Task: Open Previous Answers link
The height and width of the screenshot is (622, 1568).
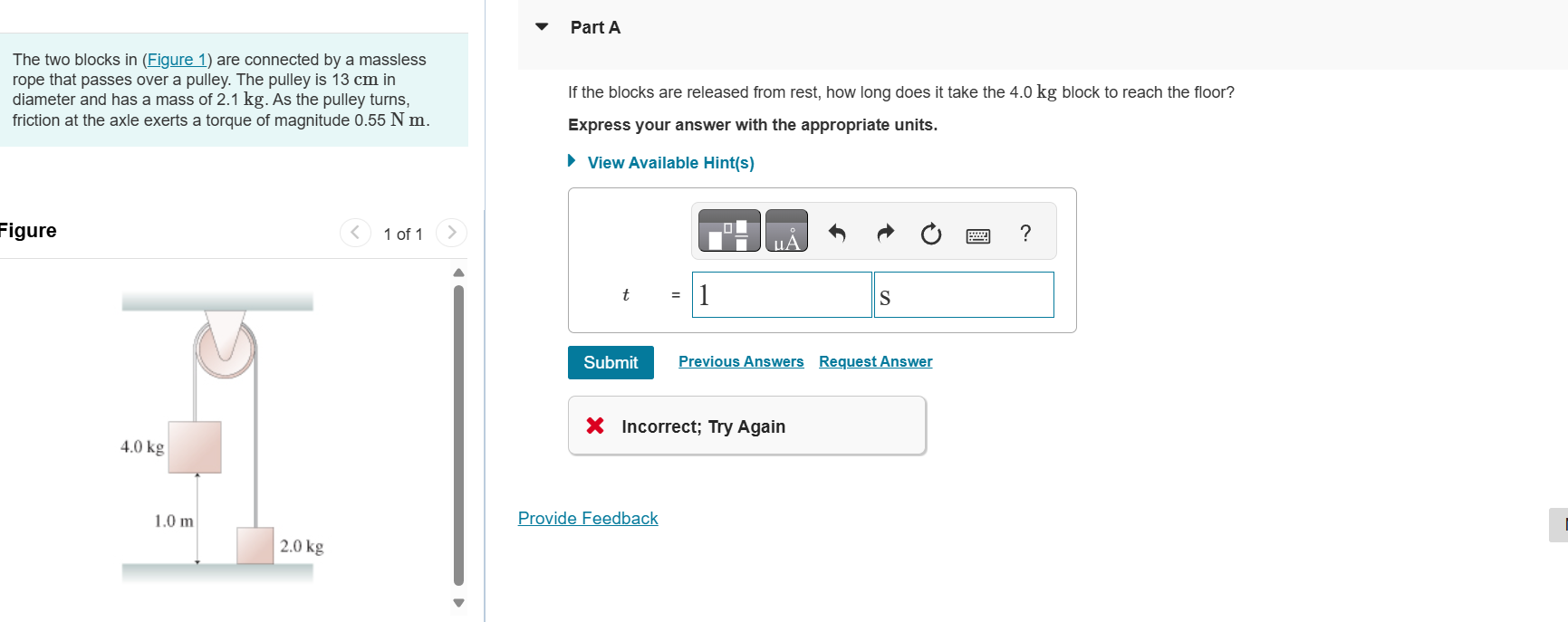Action: tap(741, 361)
